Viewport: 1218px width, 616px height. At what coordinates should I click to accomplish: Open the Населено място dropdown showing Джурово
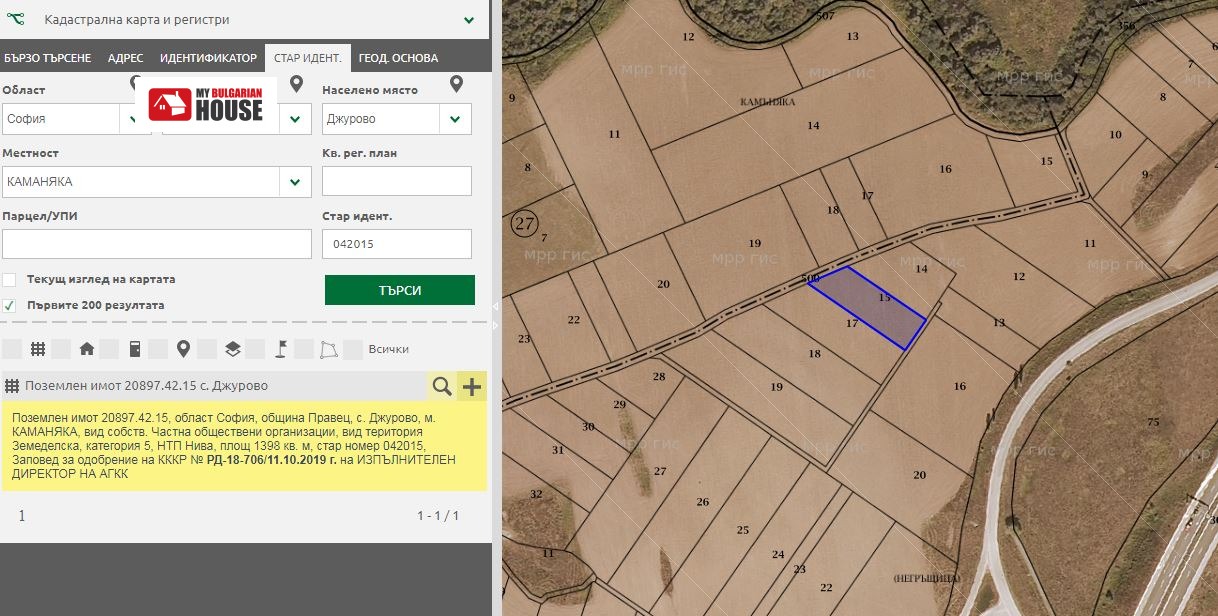(455, 119)
